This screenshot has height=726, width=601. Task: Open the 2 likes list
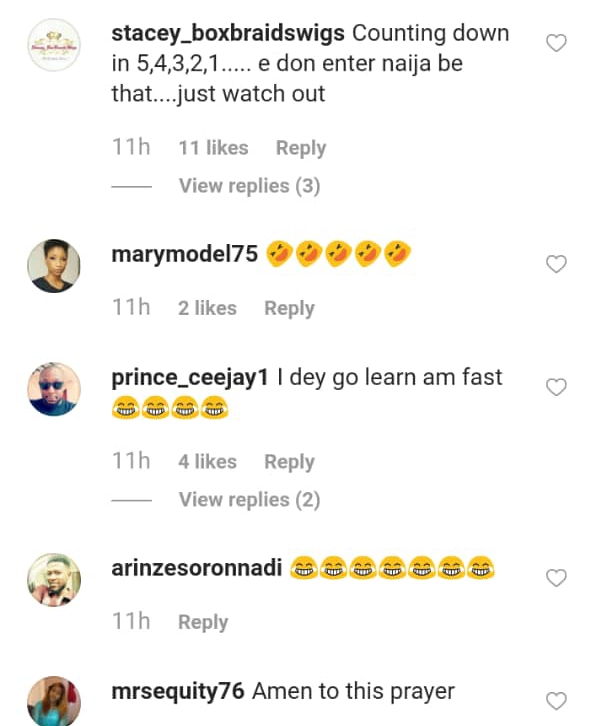pyautogui.click(x=207, y=308)
